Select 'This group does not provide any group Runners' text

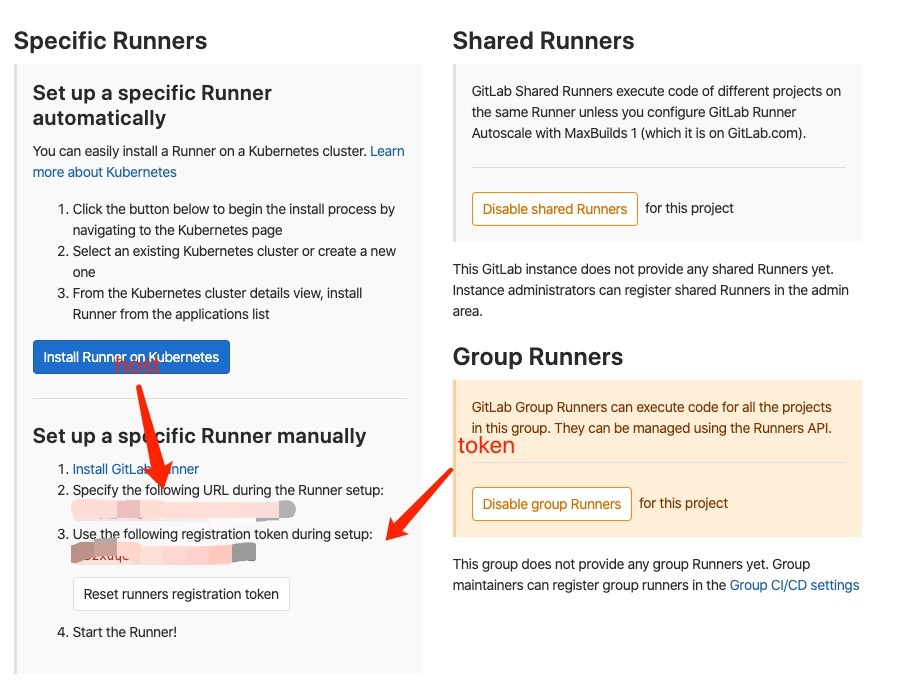click(656, 575)
